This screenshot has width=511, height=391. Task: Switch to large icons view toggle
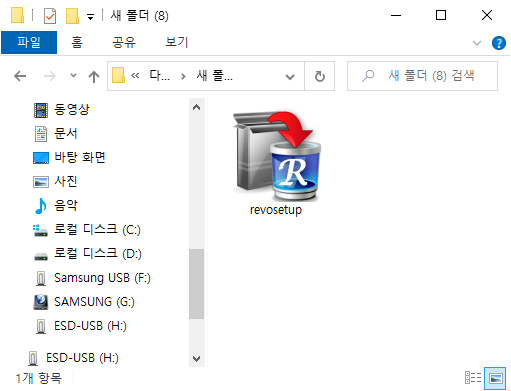pos(495,378)
